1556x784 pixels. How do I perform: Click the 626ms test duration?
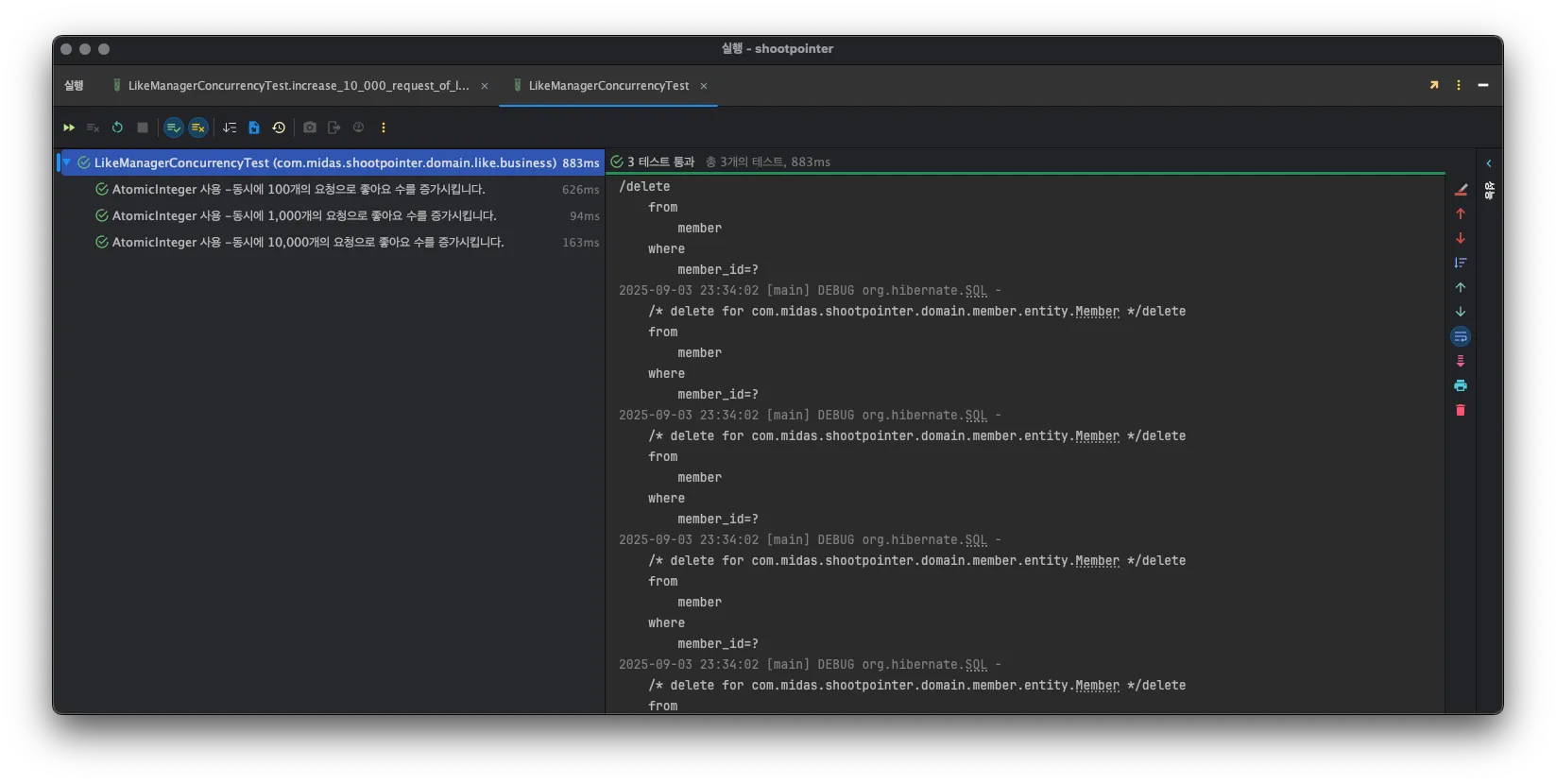tap(581, 190)
